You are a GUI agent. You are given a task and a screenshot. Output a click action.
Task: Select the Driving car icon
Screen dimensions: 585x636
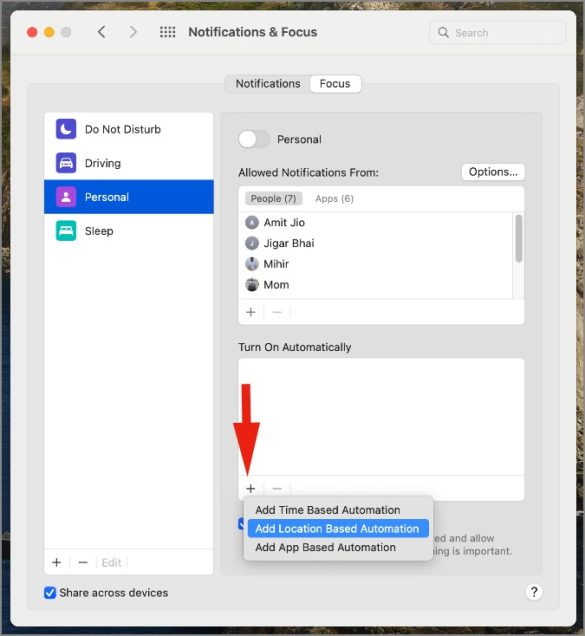click(x=66, y=163)
